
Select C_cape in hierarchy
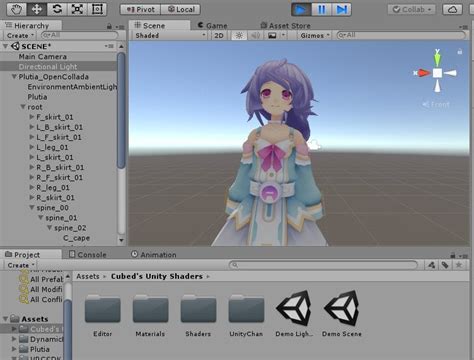[77, 238]
